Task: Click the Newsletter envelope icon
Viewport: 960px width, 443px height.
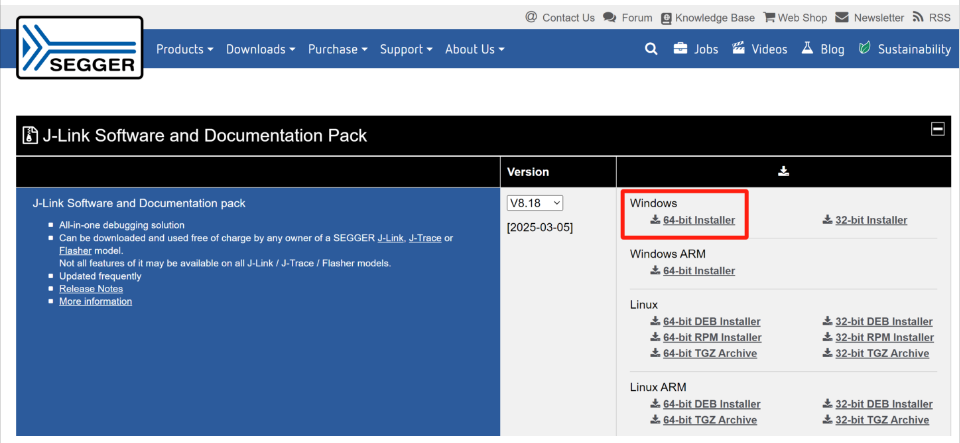Action: (x=842, y=17)
